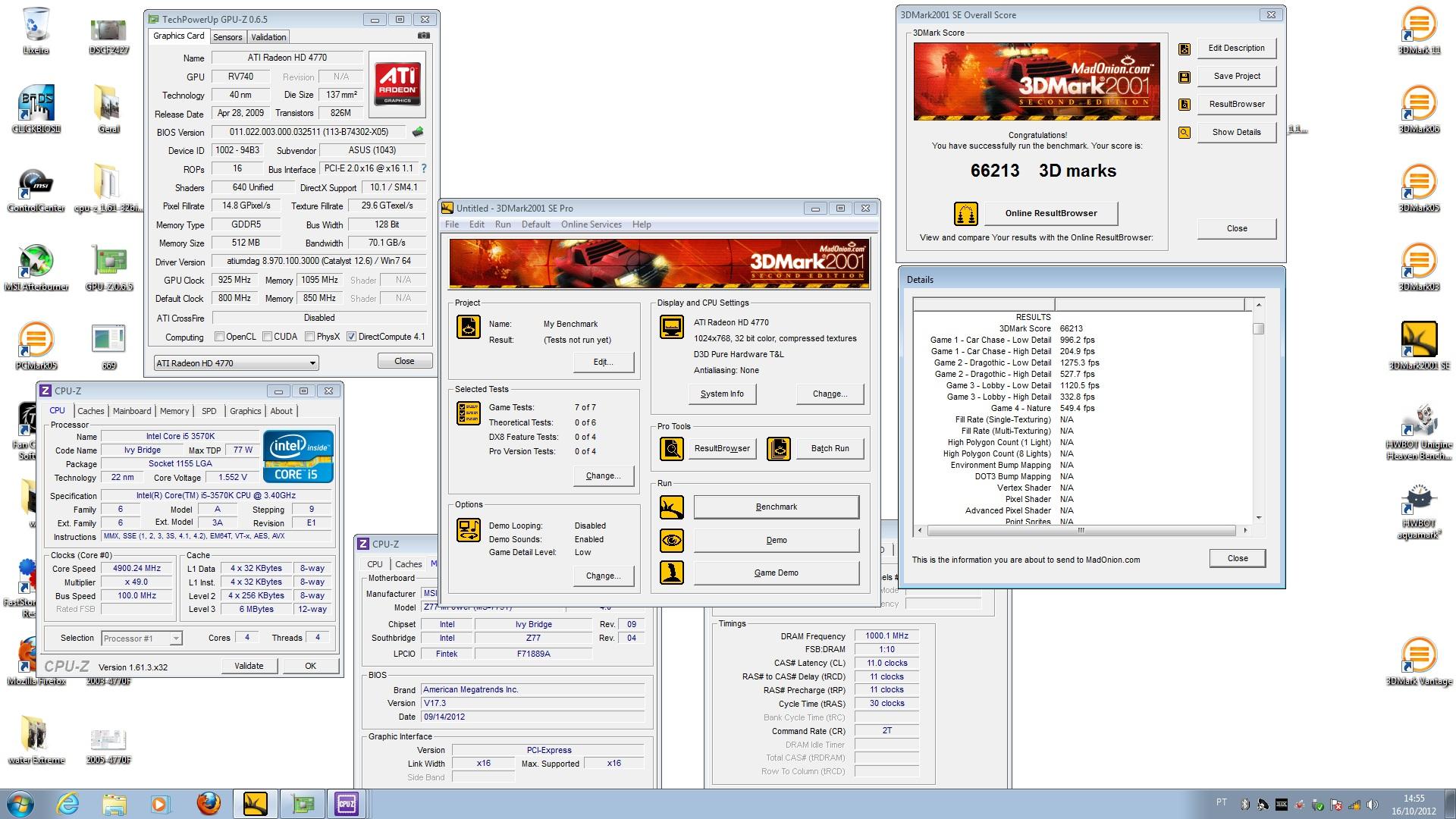Viewport: 1456px width, 819px height.
Task: Click Edit... button in Project section
Action: (x=604, y=362)
